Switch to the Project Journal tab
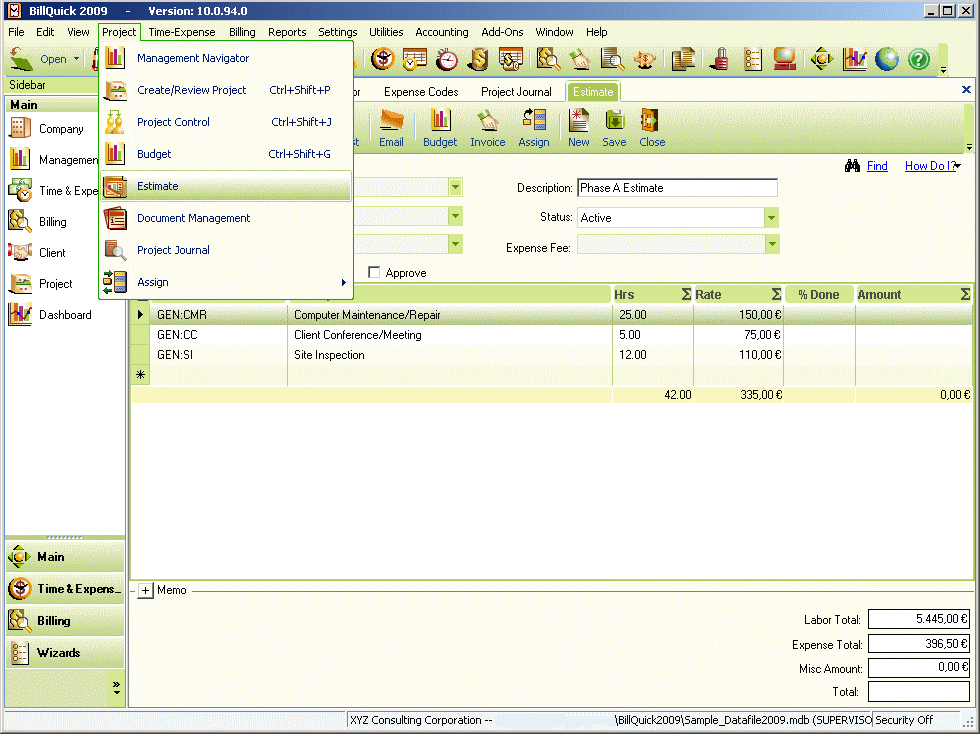The height and width of the screenshot is (734, 980). coord(516,92)
